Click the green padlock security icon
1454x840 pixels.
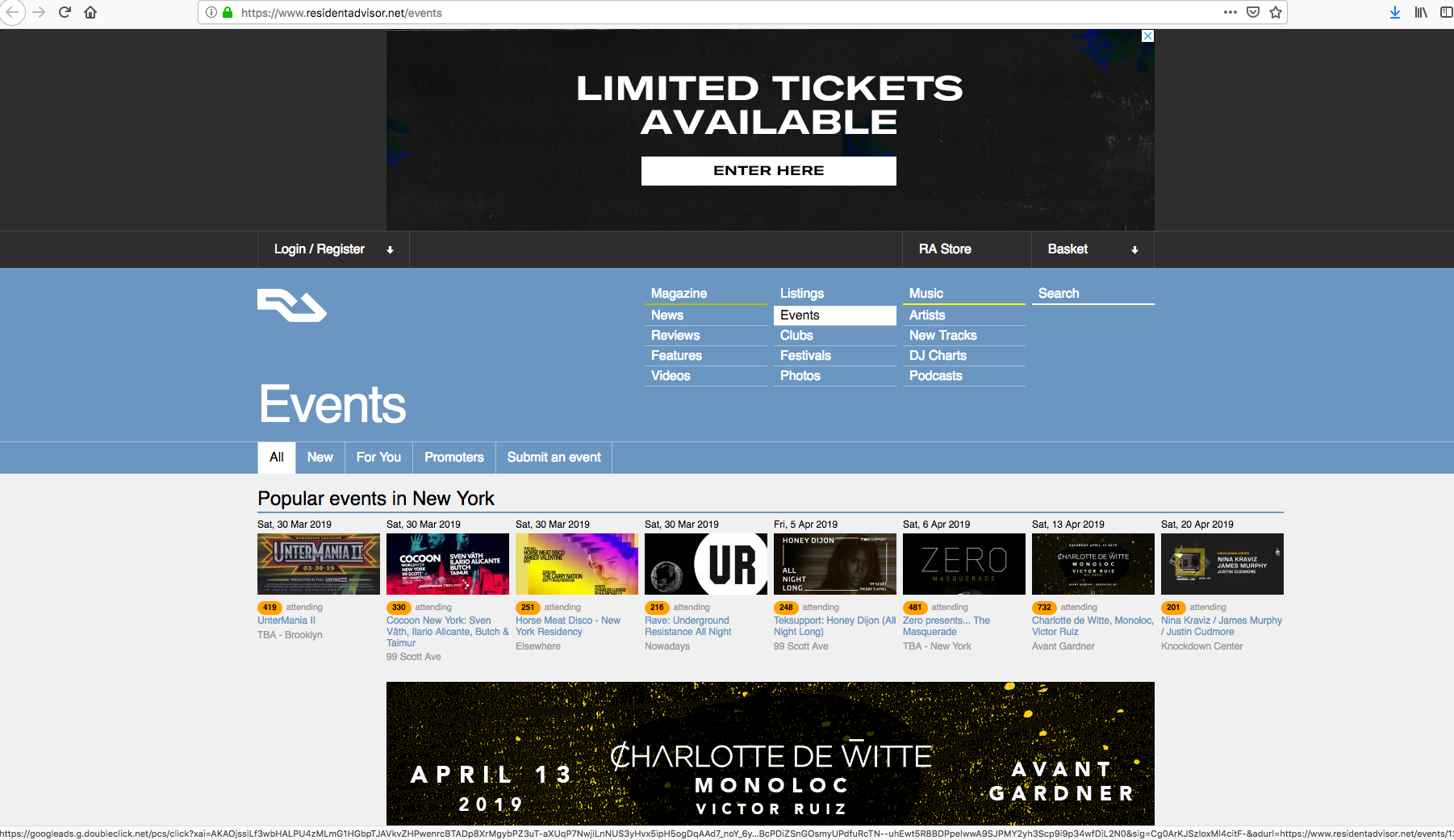[x=228, y=12]
